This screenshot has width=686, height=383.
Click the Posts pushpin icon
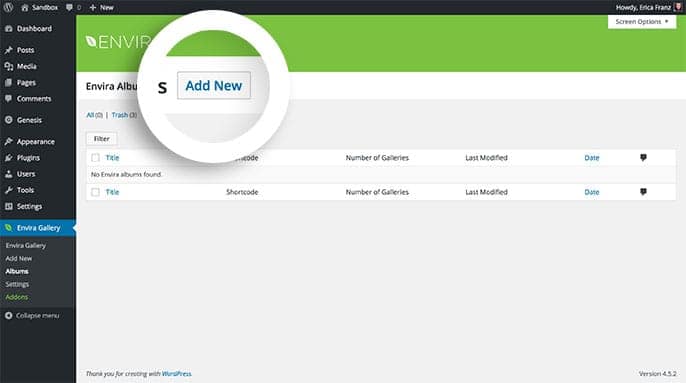click(x=8, y=50)
